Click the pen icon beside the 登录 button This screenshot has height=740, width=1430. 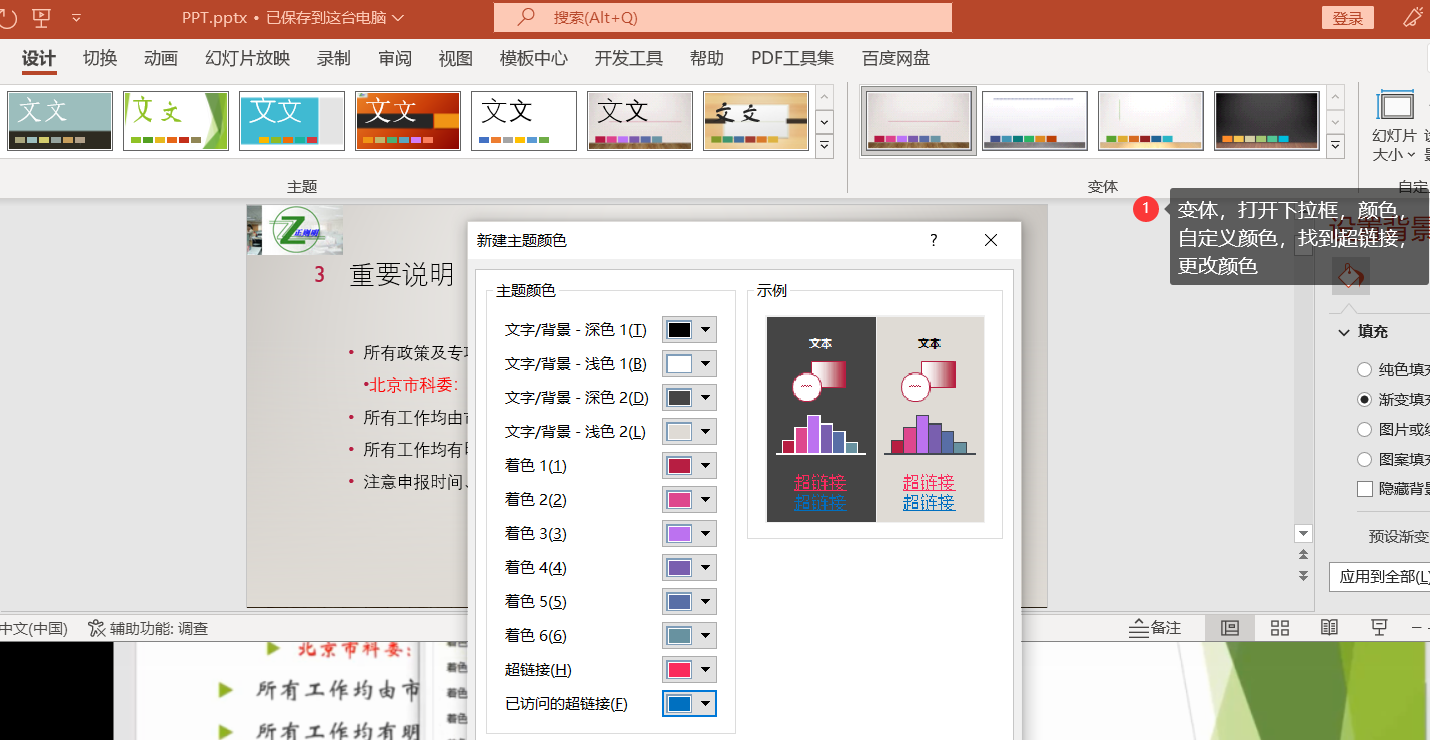pos(1413,17)
